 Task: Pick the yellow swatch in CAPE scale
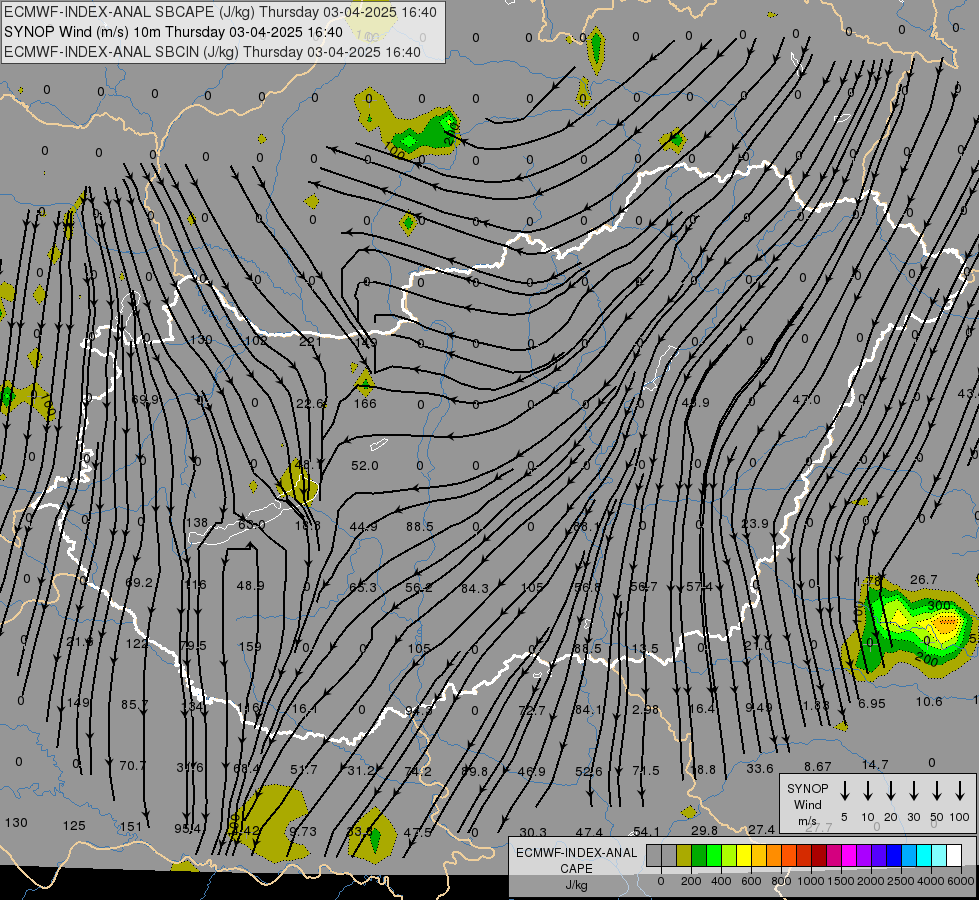pyautogui.click(x=744, y=856)
